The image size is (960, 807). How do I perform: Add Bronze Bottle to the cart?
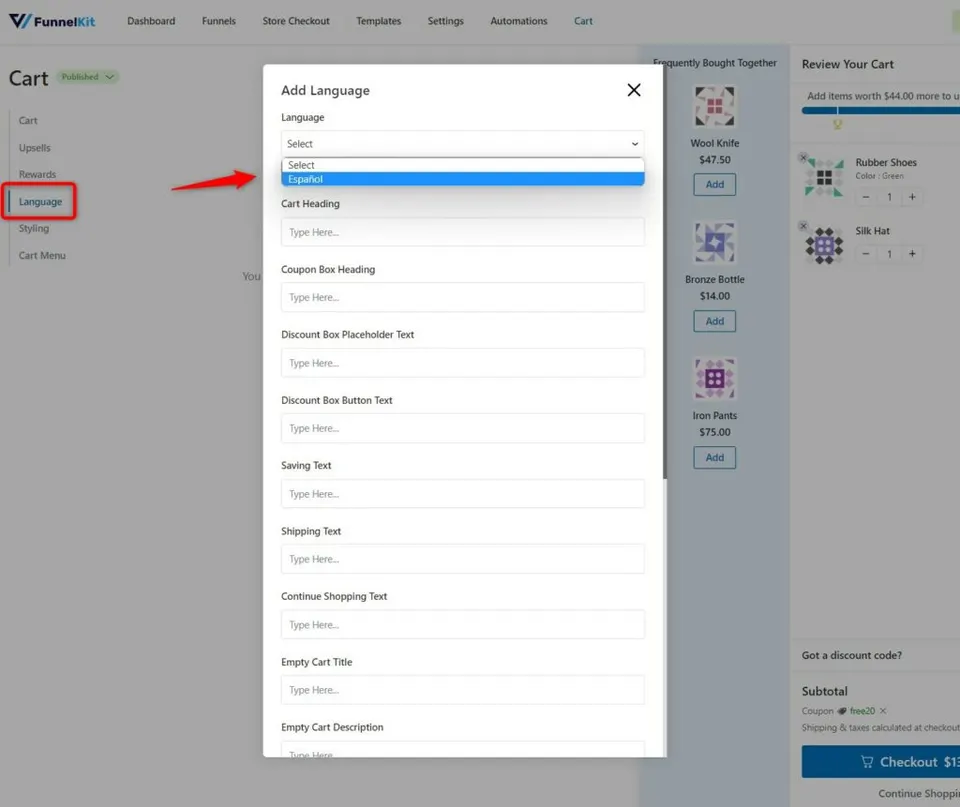[x=714, y=321]
